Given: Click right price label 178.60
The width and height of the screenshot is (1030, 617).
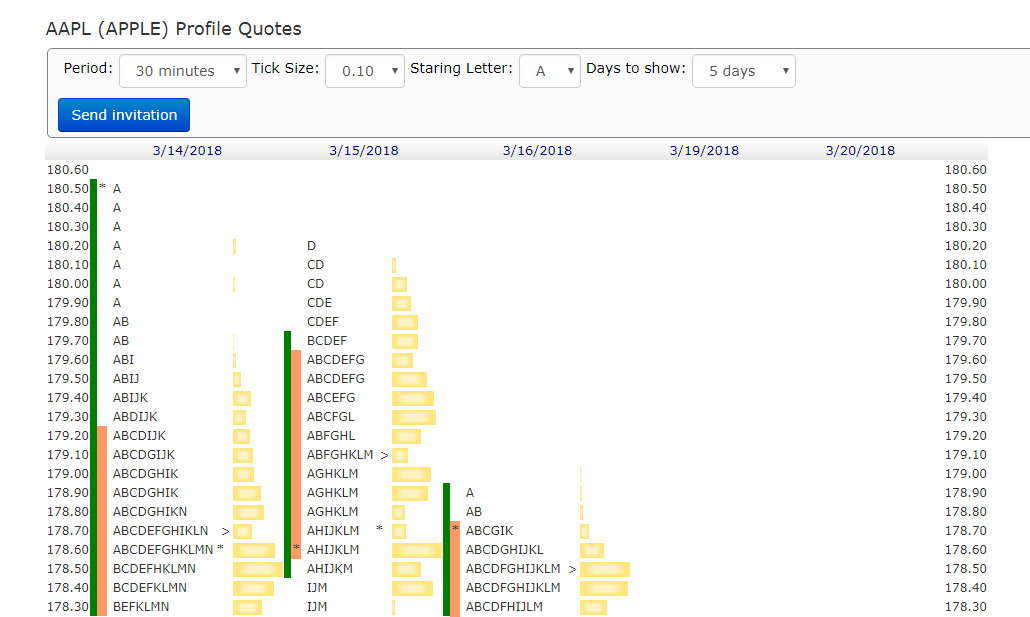Looking at the screenshot, I should coord(966,550).
